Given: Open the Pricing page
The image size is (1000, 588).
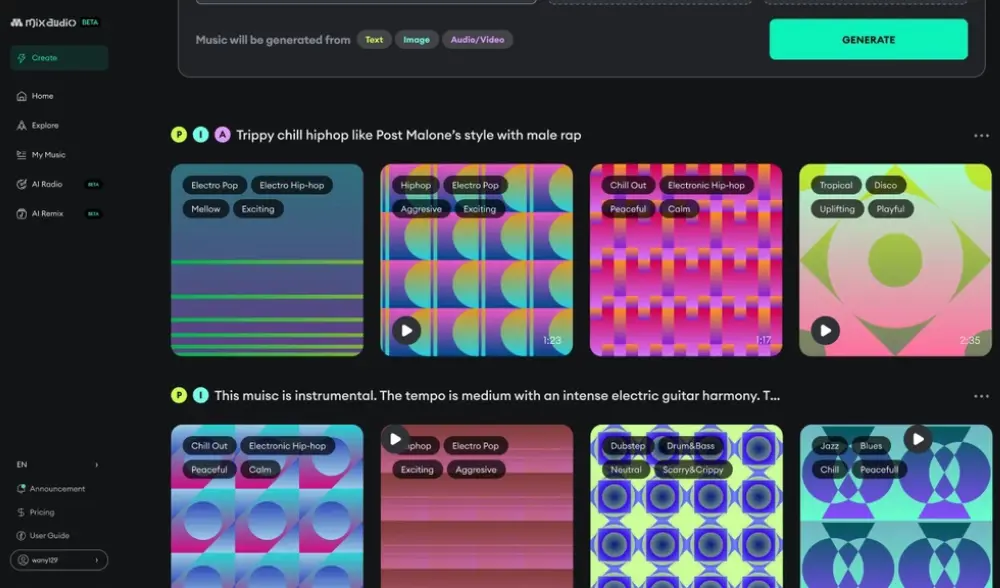Looking at the screenshot, I should click(x=42, y=512).
